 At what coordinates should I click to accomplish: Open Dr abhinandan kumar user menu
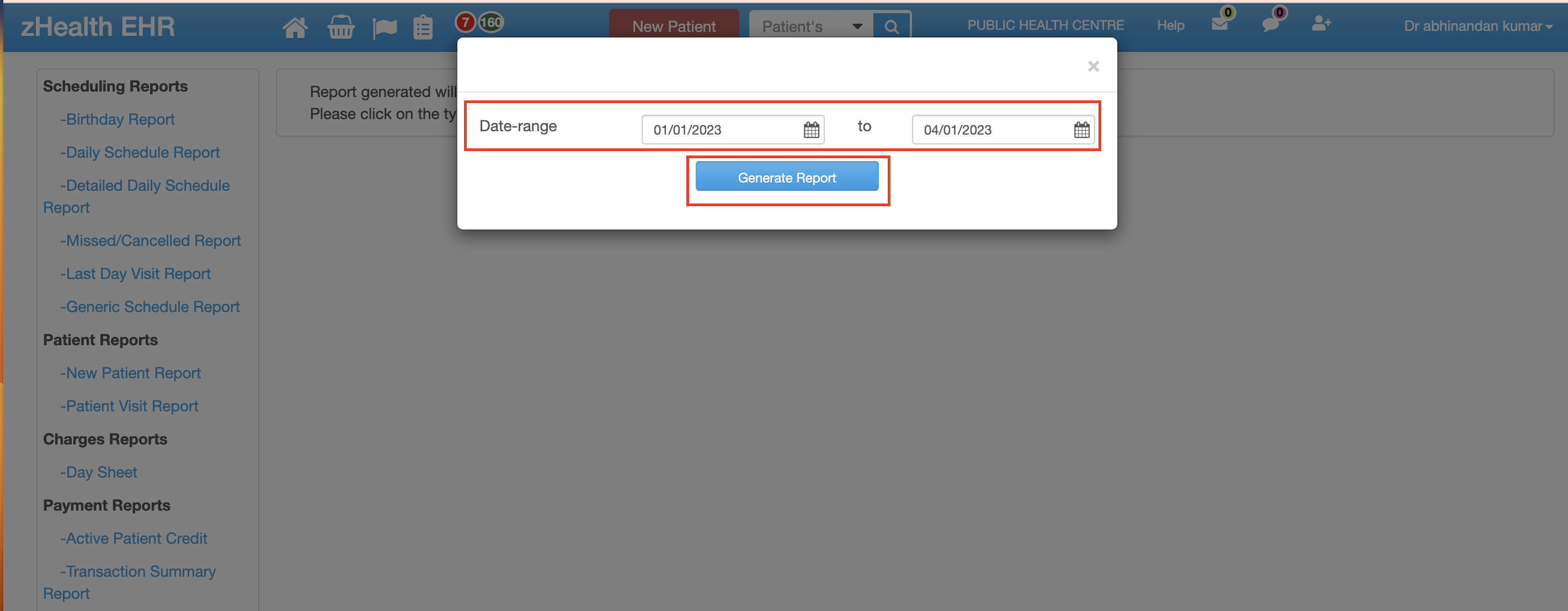1478,26
